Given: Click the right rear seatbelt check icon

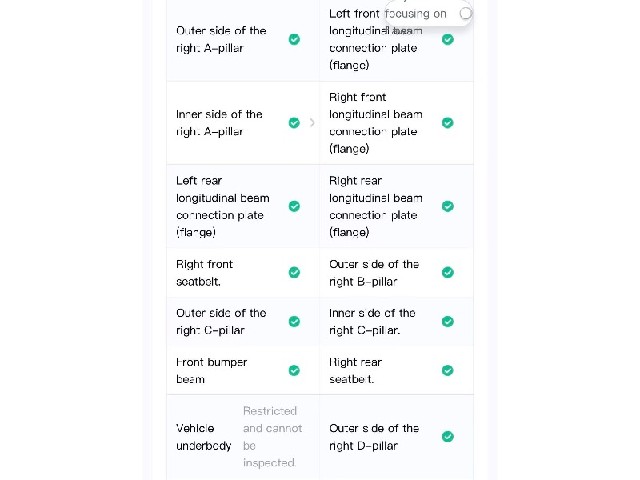Looking at the screenshot, I should click(448, 370).
